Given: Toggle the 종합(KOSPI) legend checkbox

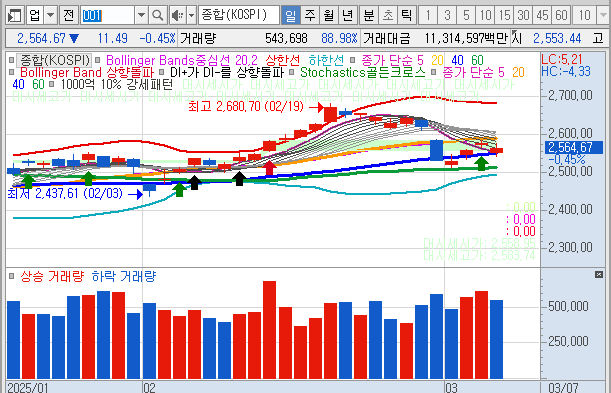Looking at the screenshot, I should coord(12,60).
